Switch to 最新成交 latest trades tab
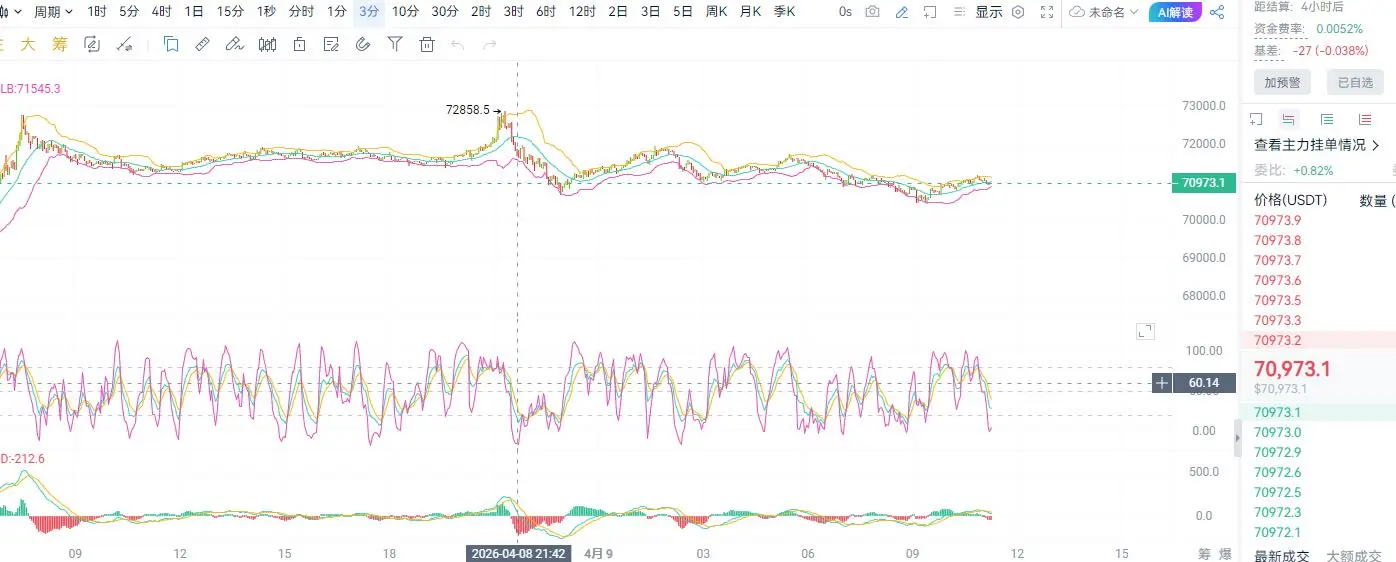The height and width of the screenshot is (562, 1396). pos(1281,555)
